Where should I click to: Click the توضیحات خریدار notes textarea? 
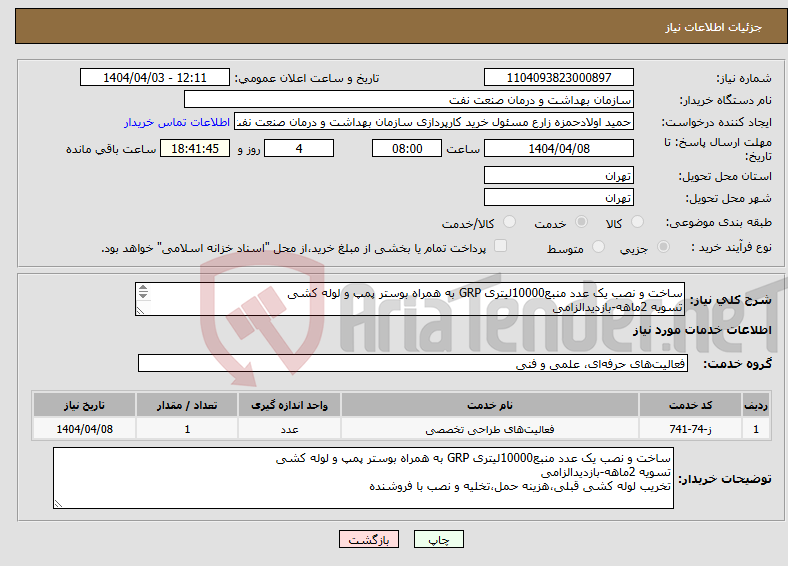tap(363, 478)
